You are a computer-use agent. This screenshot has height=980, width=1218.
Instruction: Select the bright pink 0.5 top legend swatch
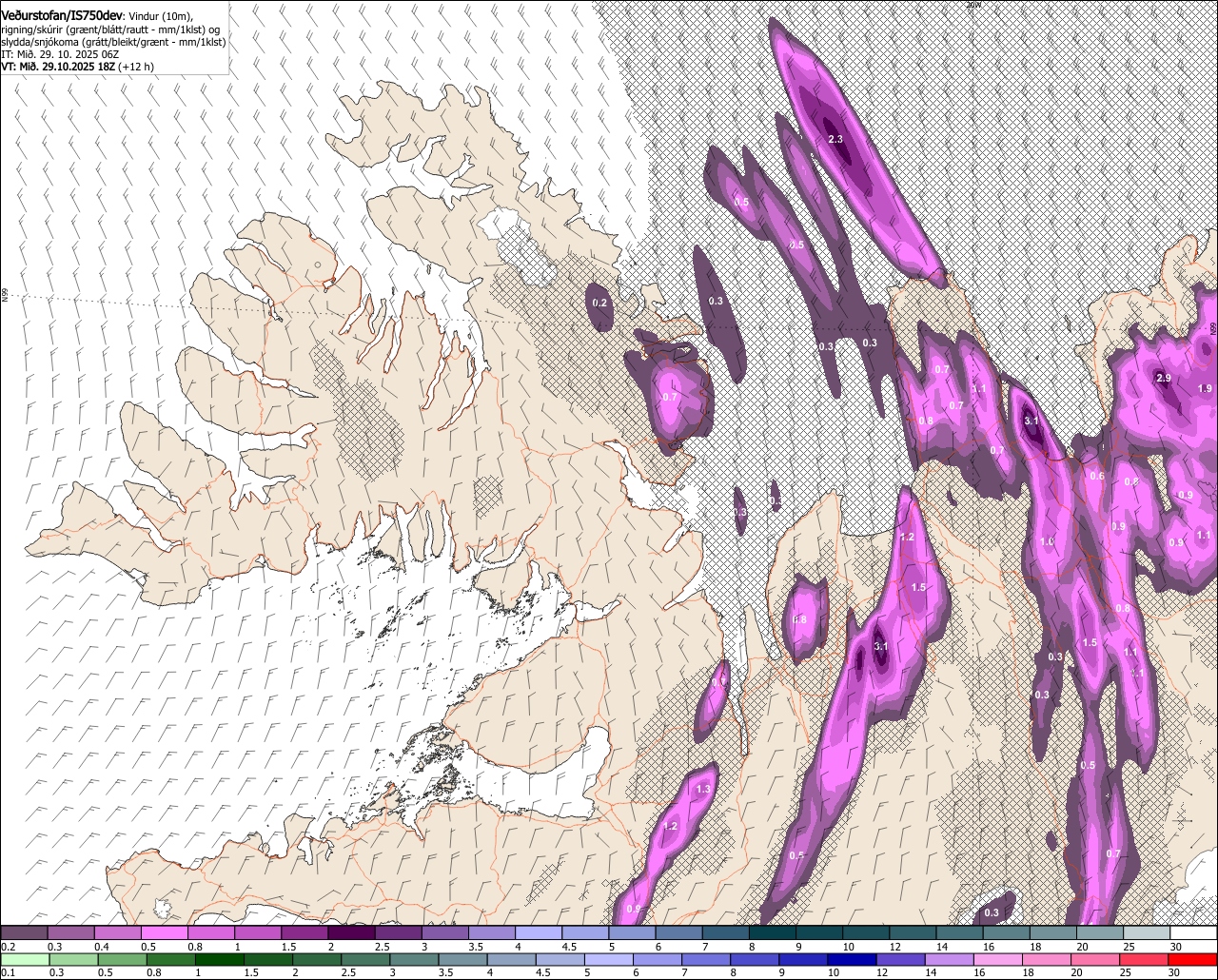tap(165, 932)
